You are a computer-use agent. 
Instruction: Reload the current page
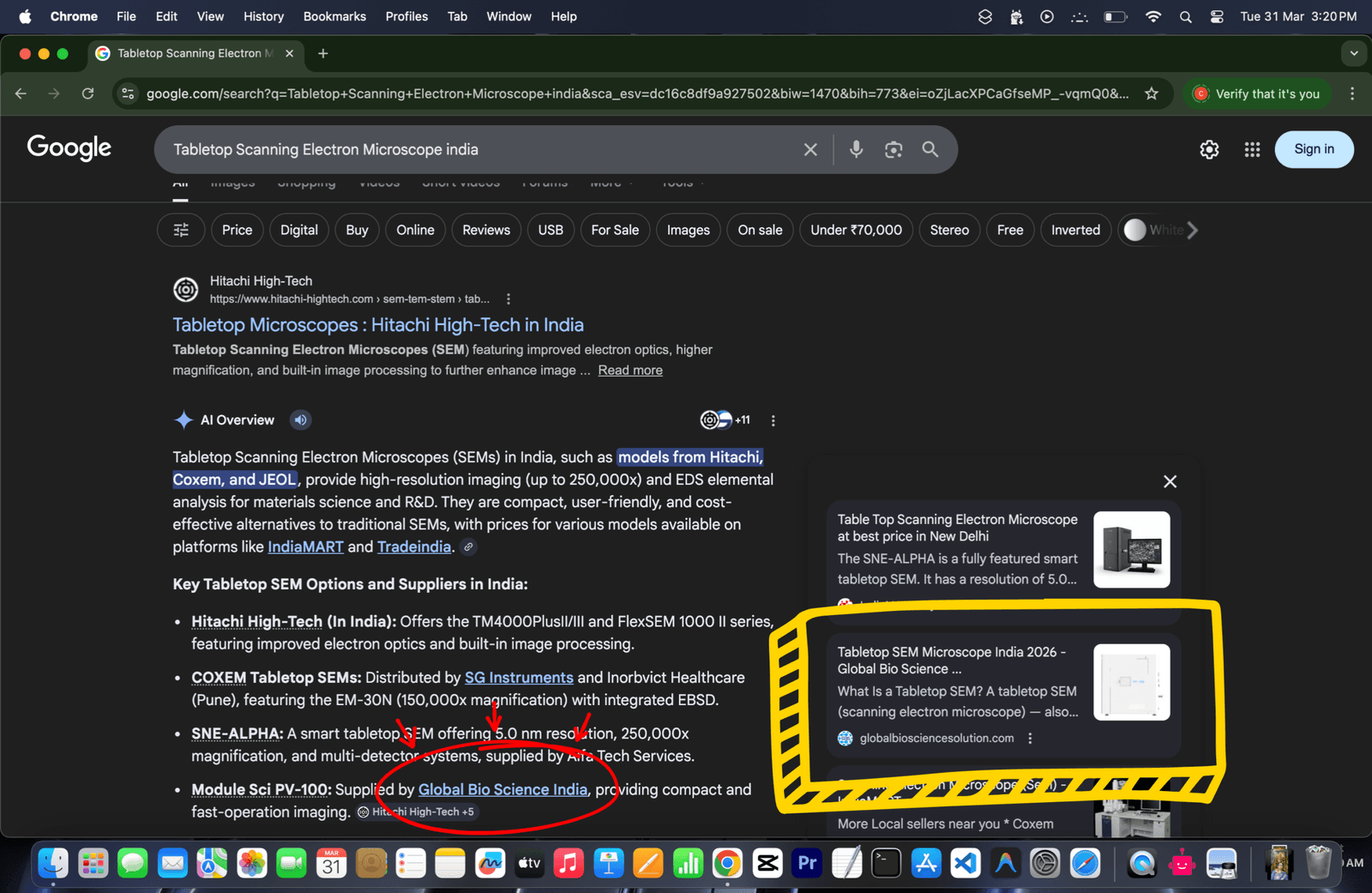coord(87,94)
